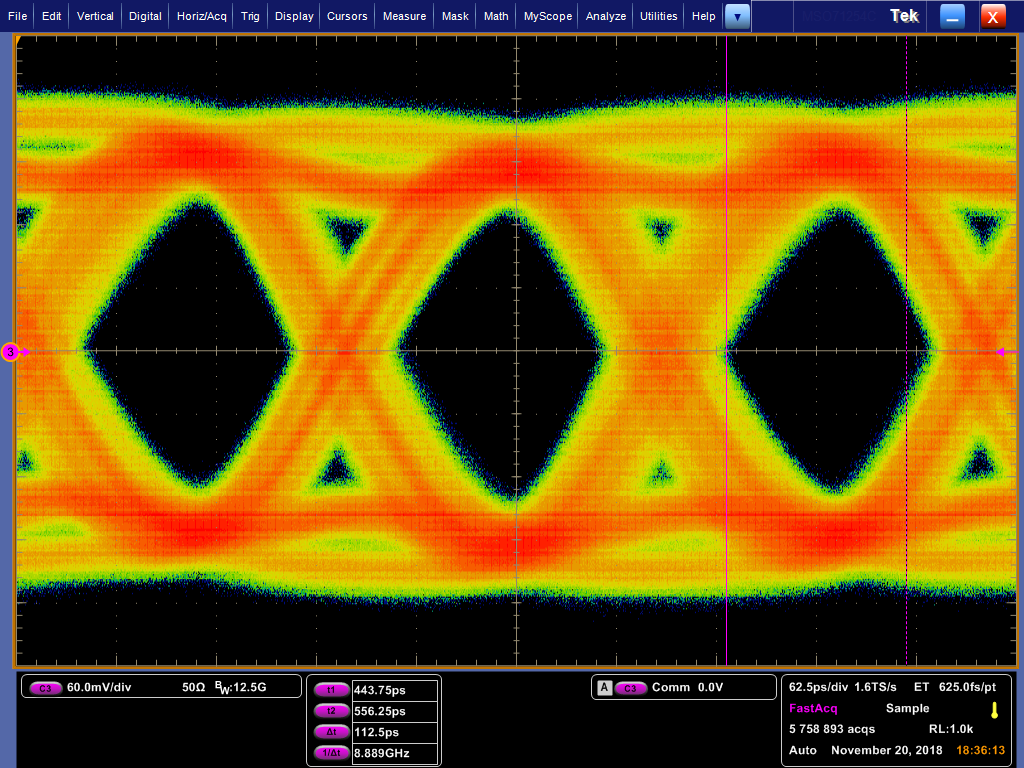
Task: Select the t1 cursor readout badge
Action: (x=331, y=690)
